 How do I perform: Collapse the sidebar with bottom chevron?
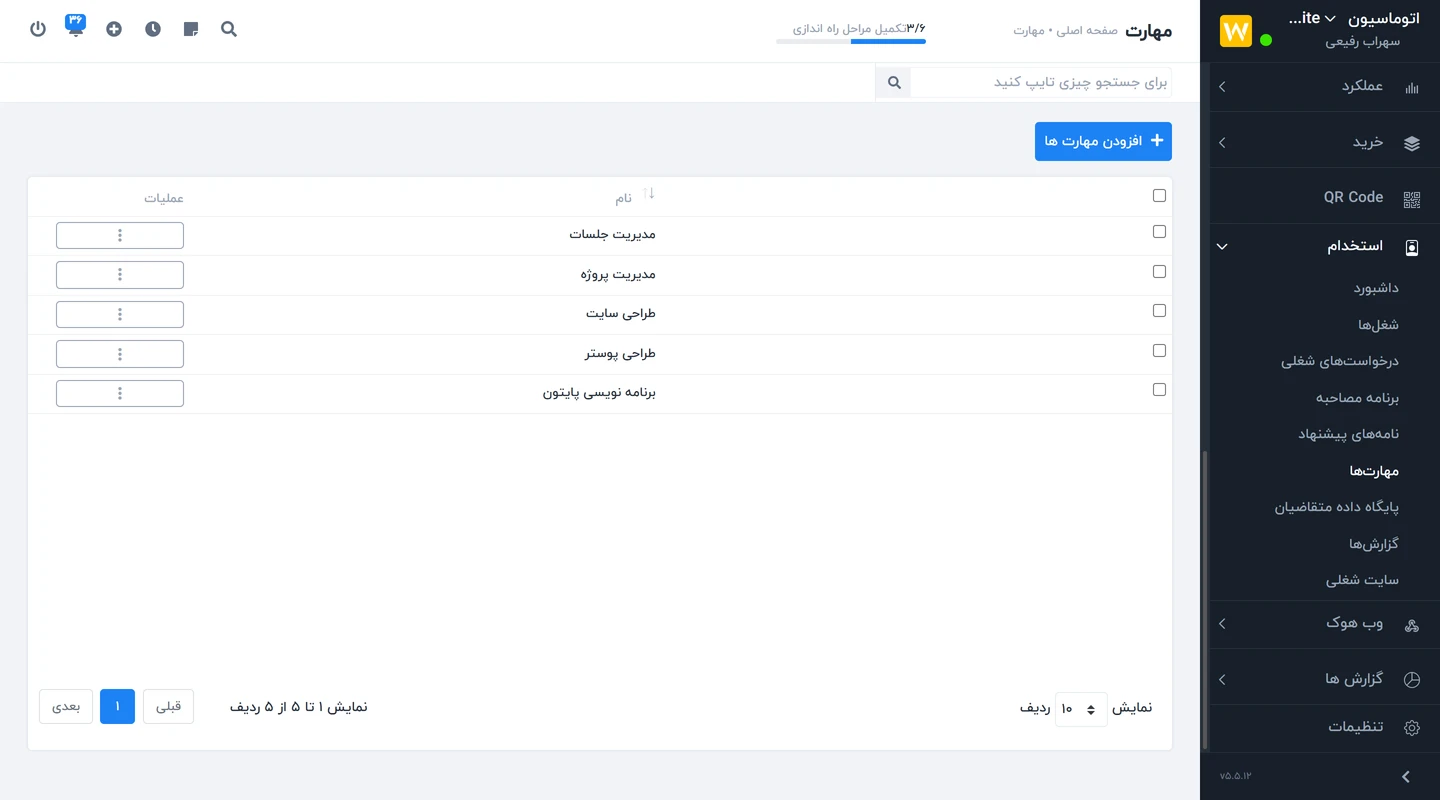tap(1406, 777)
